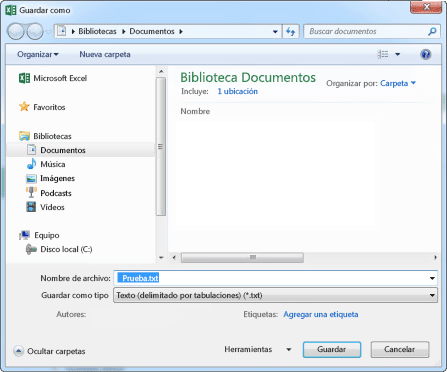Click the Cancelar button
The width and height of the screenshot is (447, 372).
[x=400, y=350]
